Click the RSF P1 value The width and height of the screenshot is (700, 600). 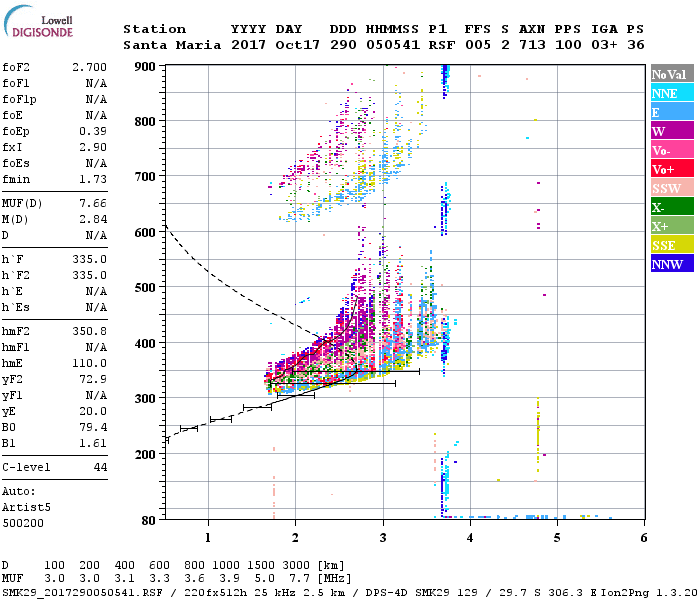pos(442,45)
